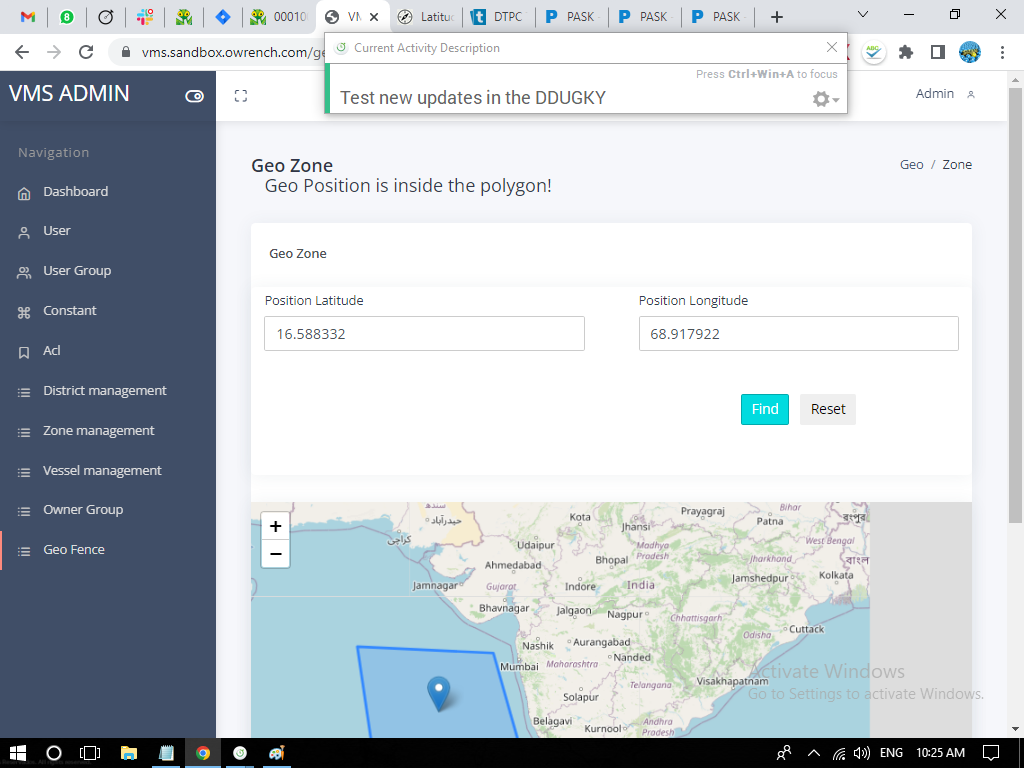Open District management menu

point(104,391)
